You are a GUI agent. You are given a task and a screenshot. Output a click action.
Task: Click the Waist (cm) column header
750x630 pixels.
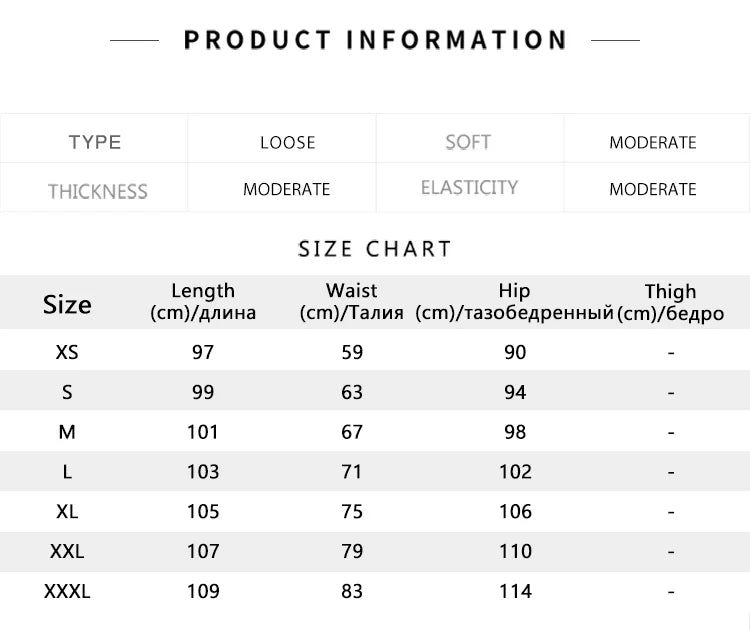pyautogui.click(x=352, y=301)
